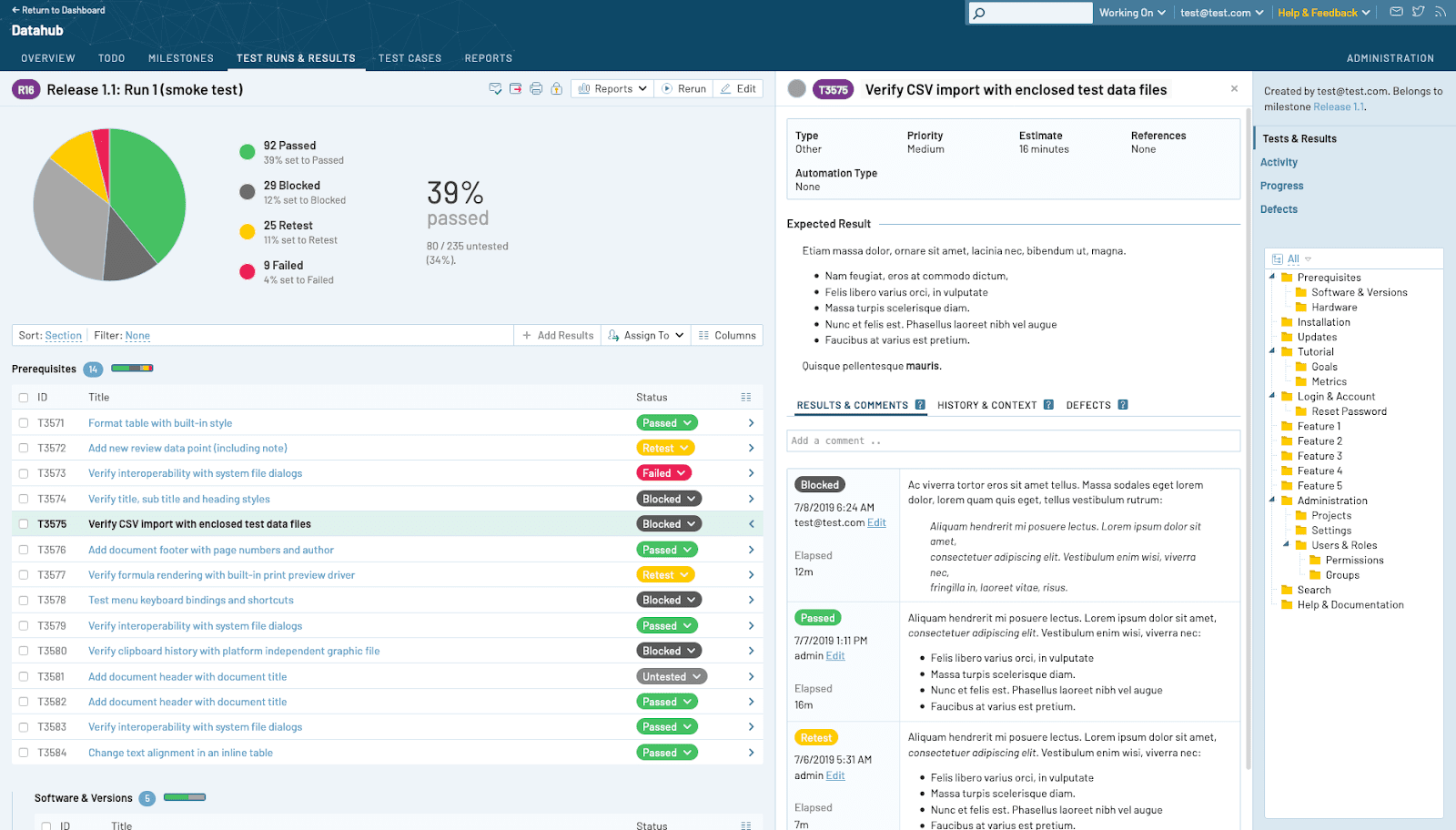This screenshot has width=1456, height=830.
Task: Click the lock icon to close run
Action: click(x=556, y=89)
